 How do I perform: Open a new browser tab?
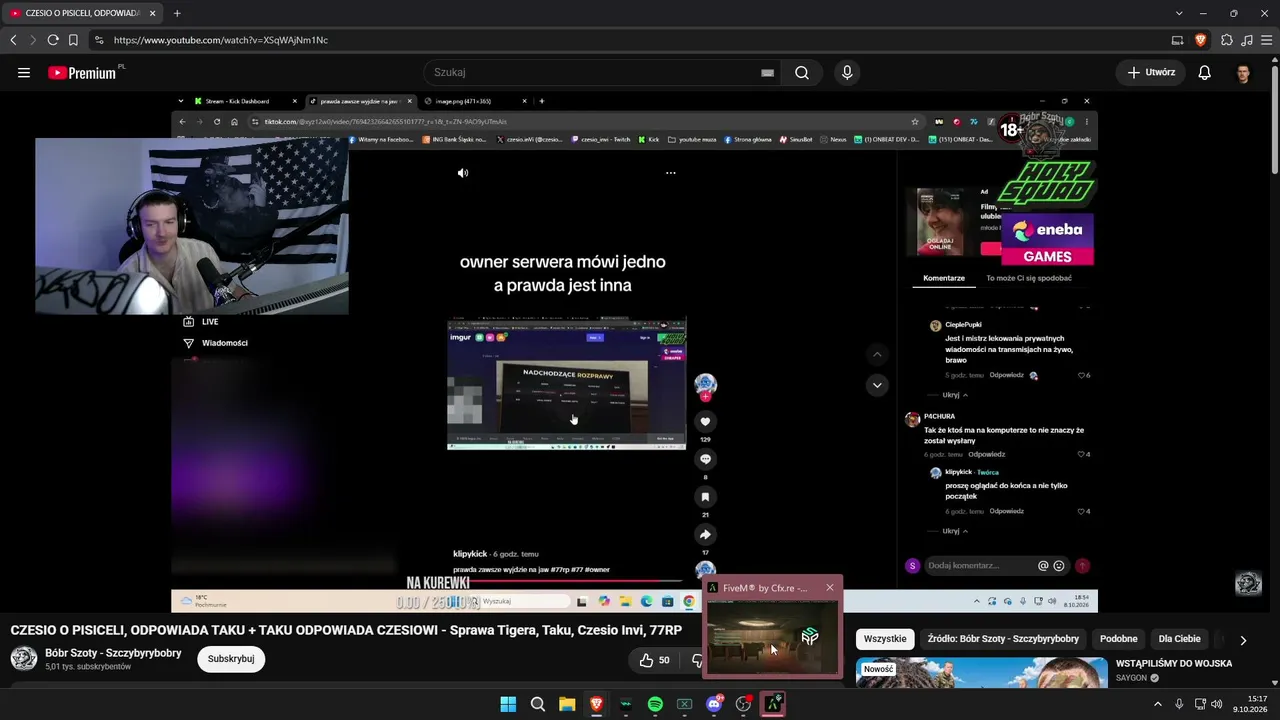pyautogui.click(x=177, y=13)
